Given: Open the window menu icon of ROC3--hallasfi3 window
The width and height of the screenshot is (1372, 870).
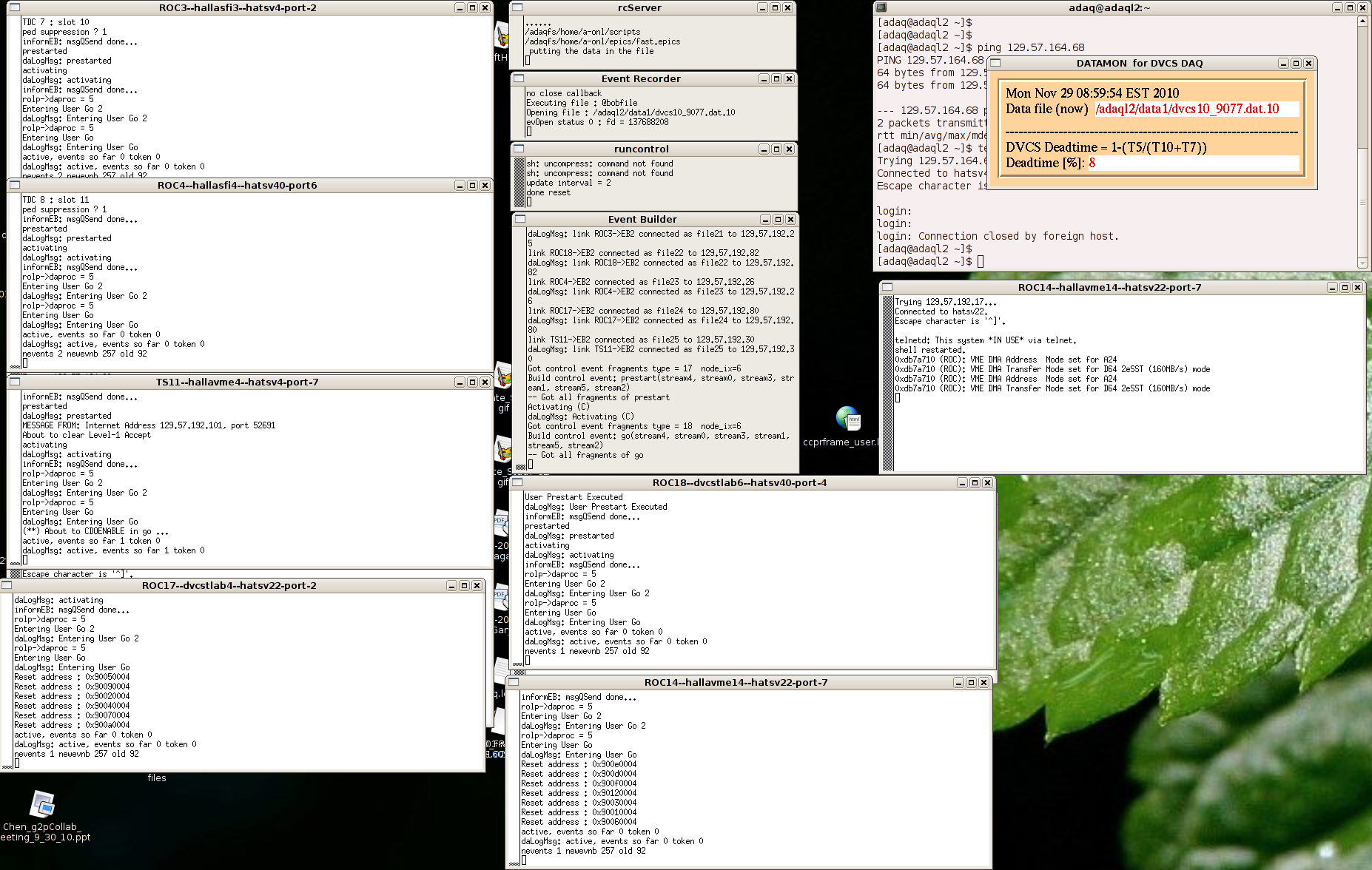Looking at the screenshot, I should (14, 7).
